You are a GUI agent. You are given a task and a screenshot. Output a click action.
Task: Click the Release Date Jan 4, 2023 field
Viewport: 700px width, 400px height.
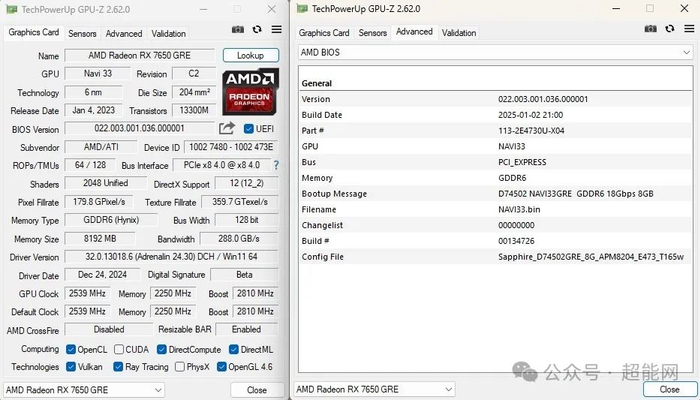coord(94,110)
